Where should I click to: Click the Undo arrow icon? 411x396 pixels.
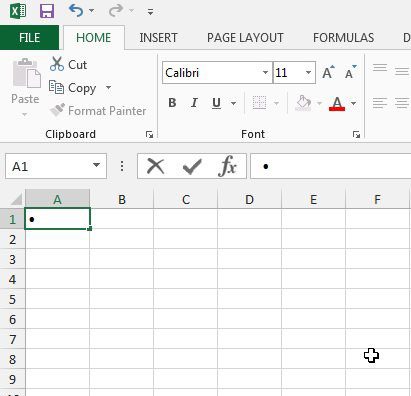(76, 11)
